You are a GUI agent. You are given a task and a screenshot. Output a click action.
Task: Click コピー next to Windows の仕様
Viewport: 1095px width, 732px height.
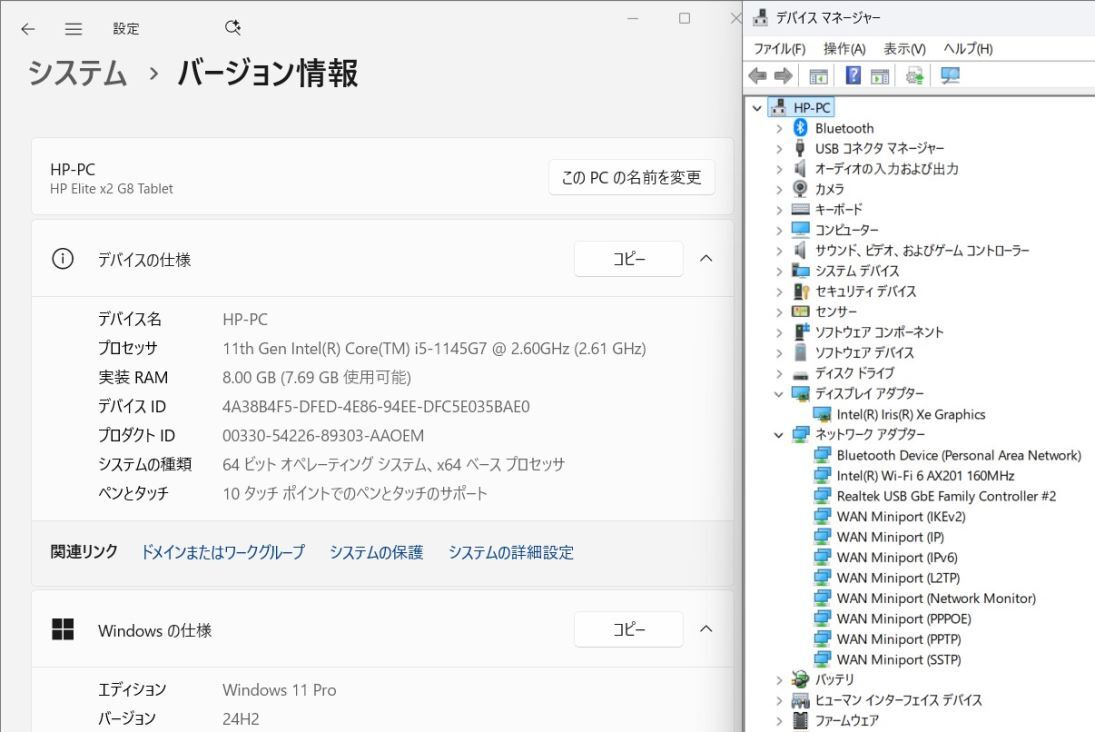(x=628, y=629)
